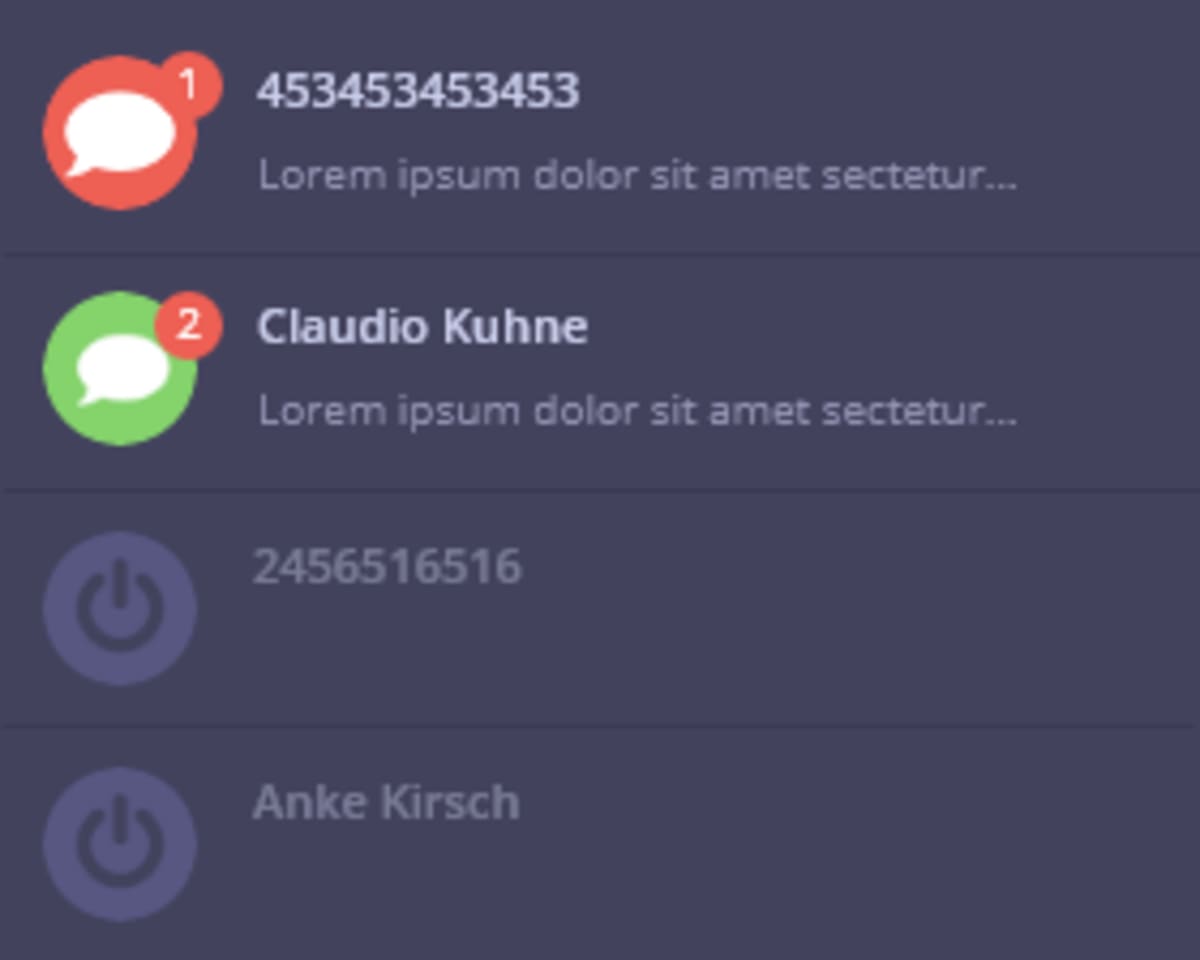Click the unread badge showing 1
The width and height of the screenshot is (1200, 960).
pos(189,86)
